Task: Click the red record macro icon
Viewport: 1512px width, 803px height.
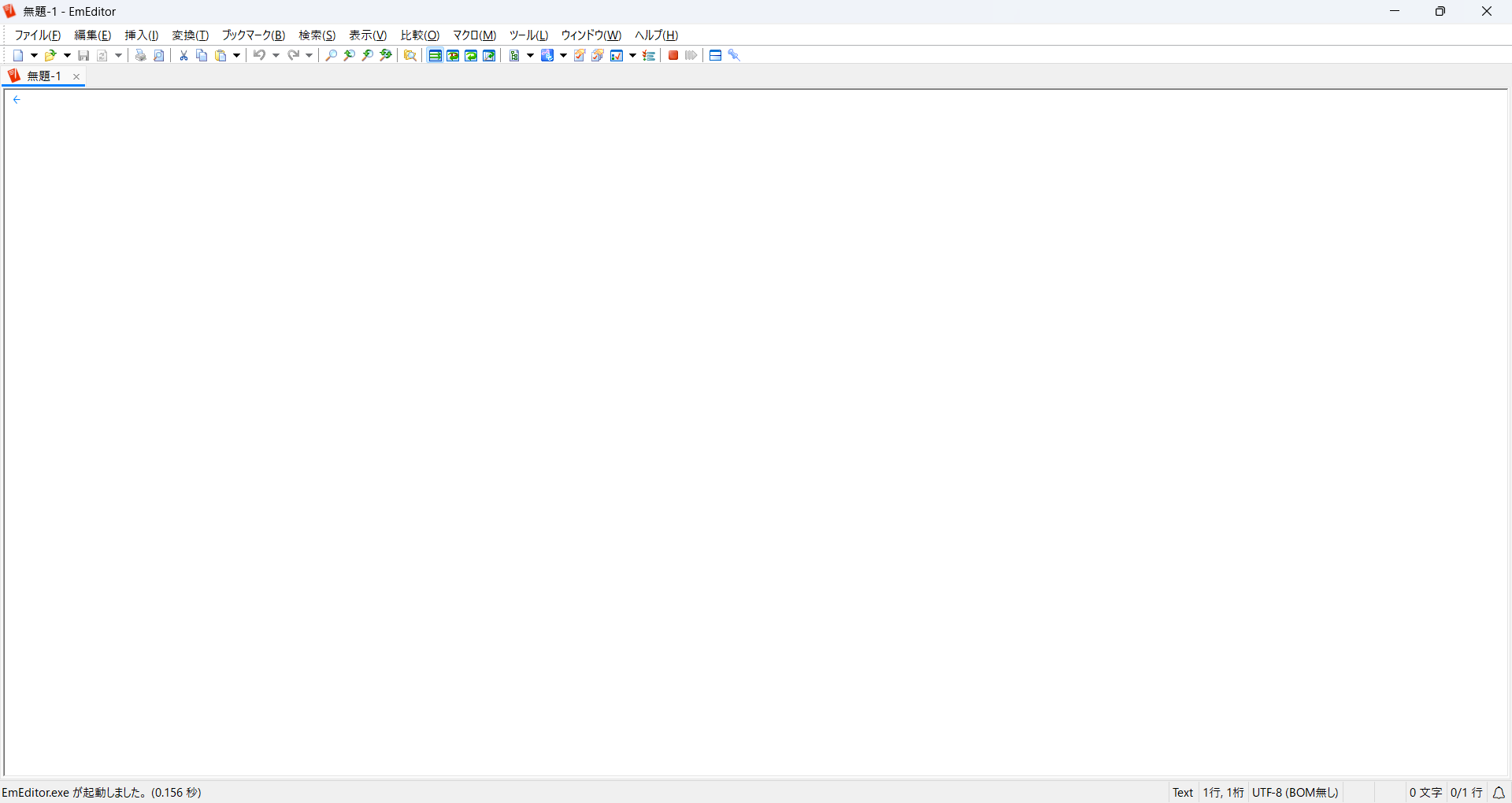Action: point(673,56)
